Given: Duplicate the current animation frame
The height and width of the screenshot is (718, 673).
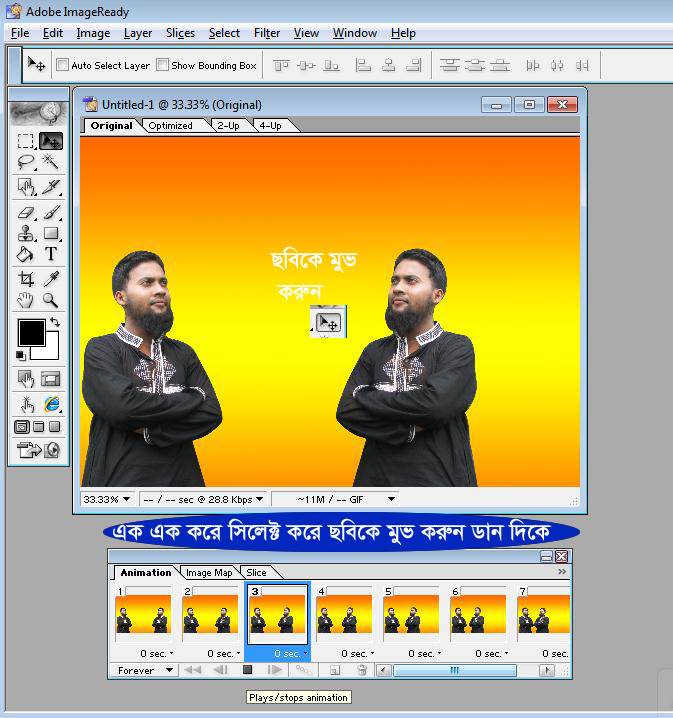Looking at the screenshot, I should click(x=335, y=670).
